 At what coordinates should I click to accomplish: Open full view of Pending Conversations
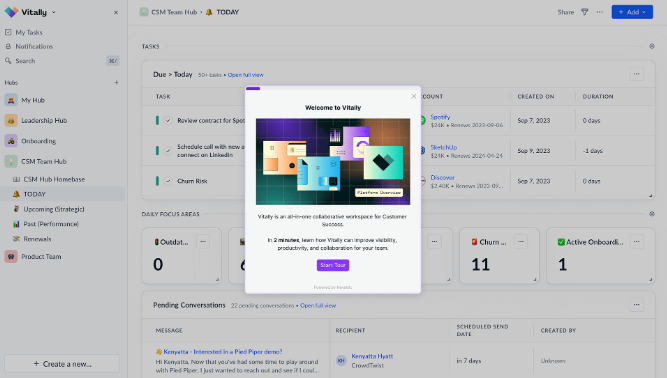tap(318, 306)
